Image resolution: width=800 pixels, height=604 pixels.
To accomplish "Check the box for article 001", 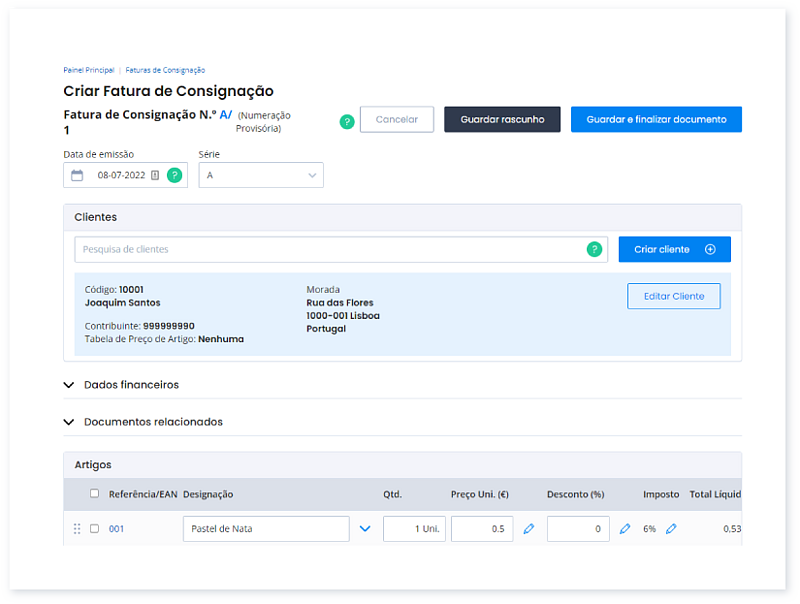I will click(94, 529).
